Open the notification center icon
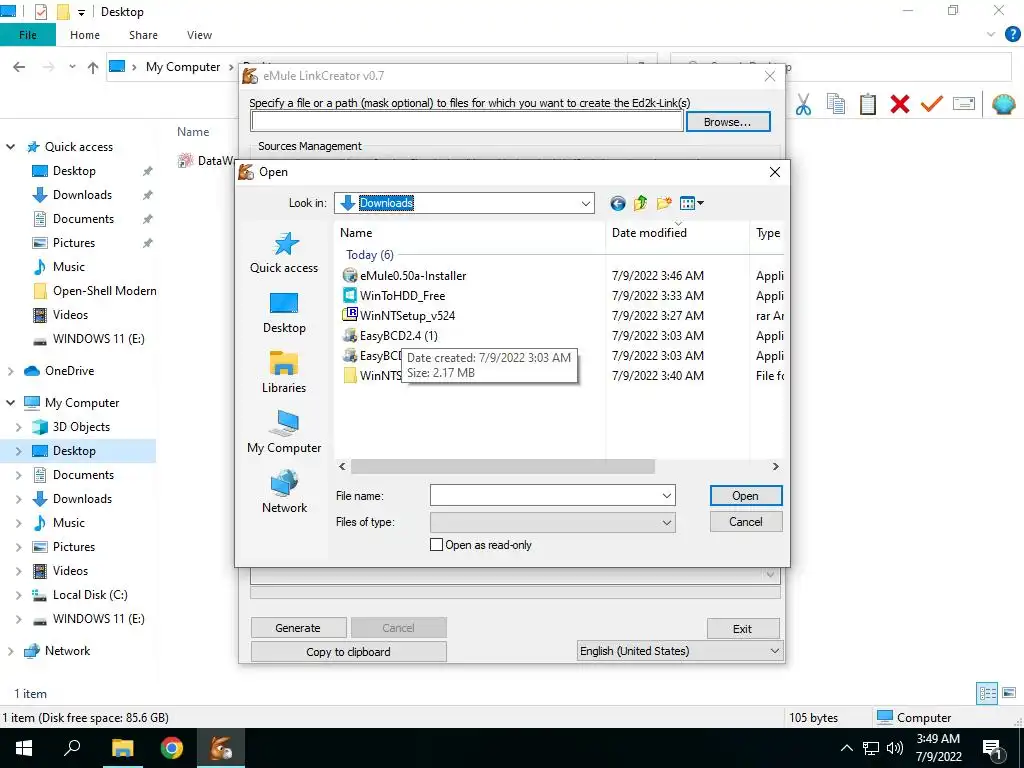Viewport: 1024px width, 768px height. 992,749
